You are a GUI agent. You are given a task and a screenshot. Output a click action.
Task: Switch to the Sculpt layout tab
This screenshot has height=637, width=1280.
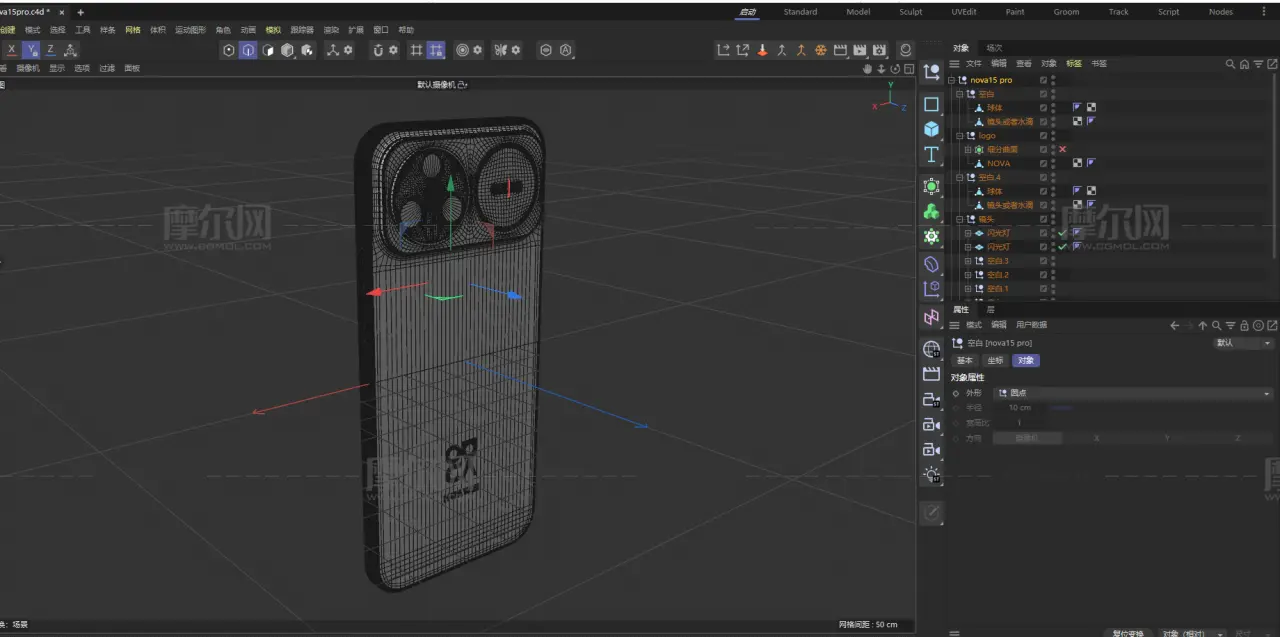(910, 12)
